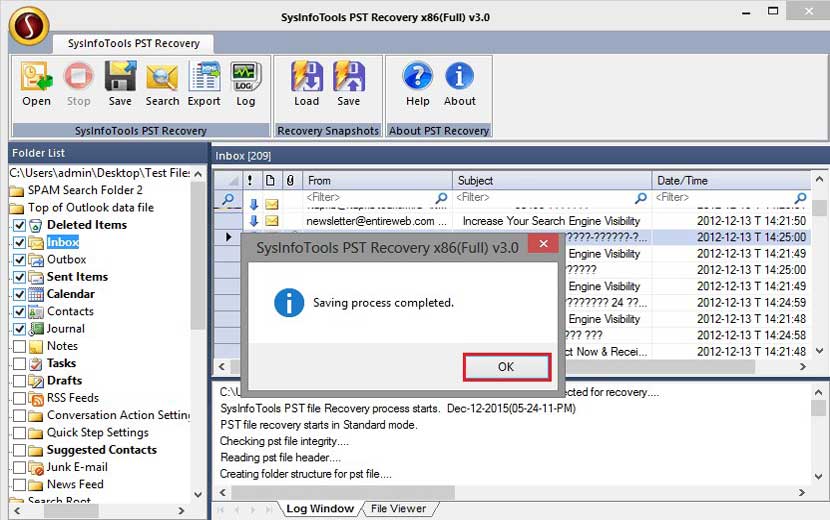Sort by the Date/Time column header
This screenshot has height=520, width=830.
pyautogui.click(x=731, y=181)
